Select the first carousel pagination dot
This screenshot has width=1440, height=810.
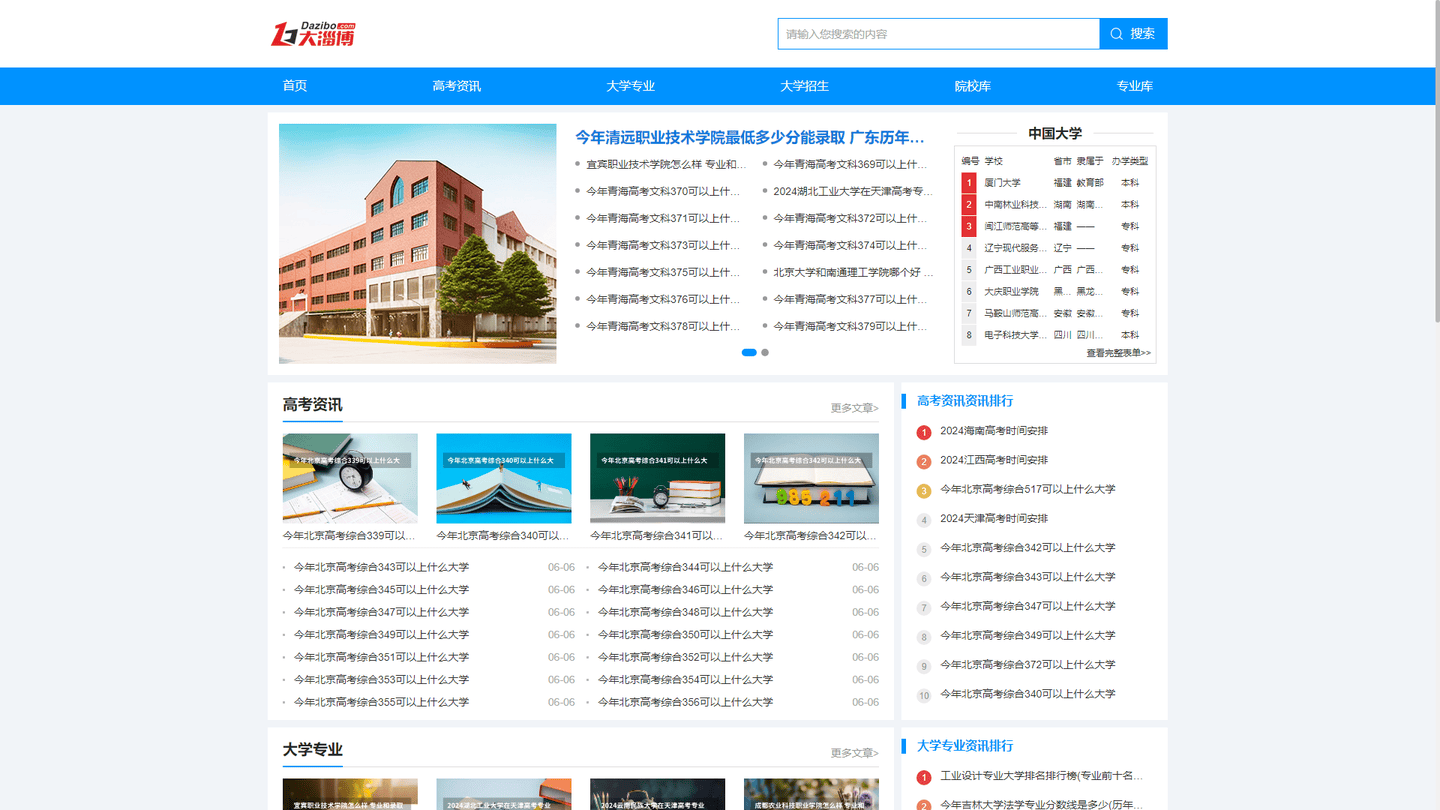click(749, 353)
